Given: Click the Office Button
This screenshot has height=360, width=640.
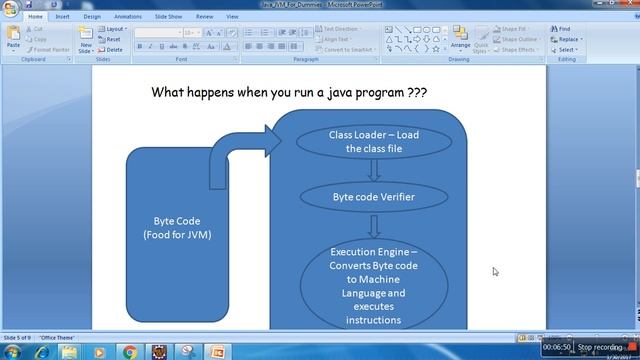Looking at the screenshot, I should coord(10,8).
